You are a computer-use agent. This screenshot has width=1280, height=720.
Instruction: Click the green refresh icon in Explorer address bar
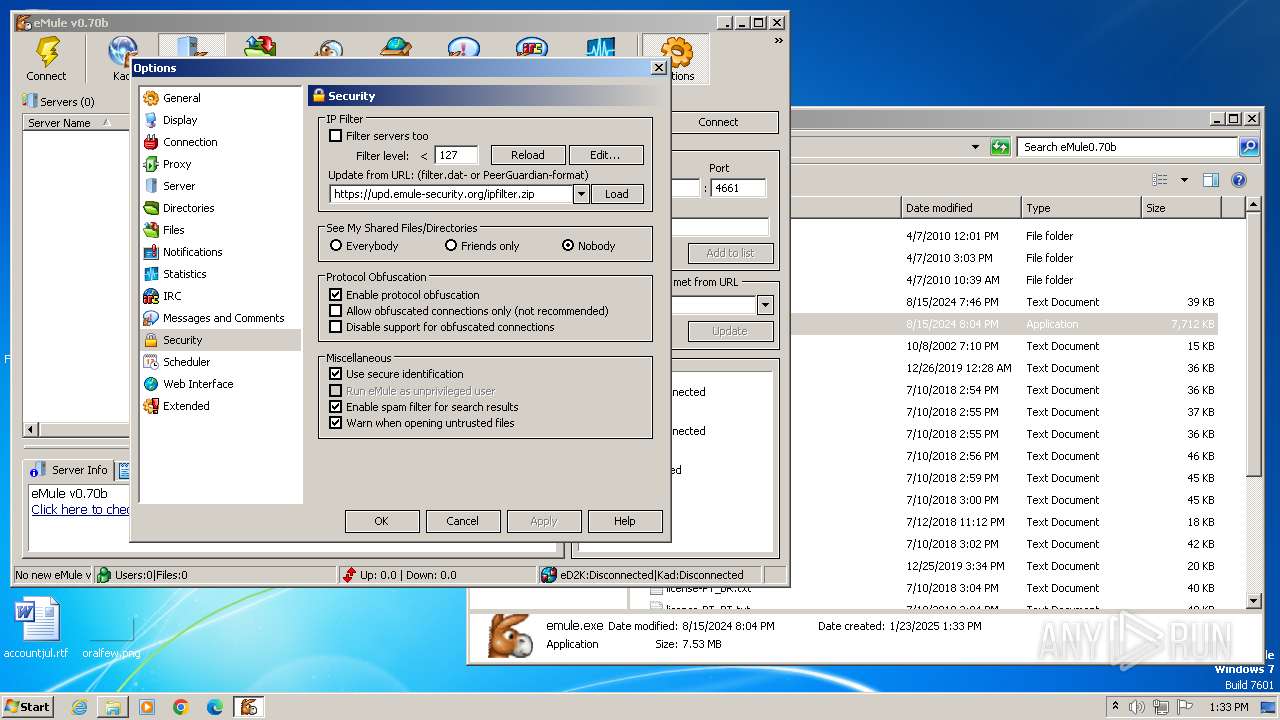(x=1000, y=147)
